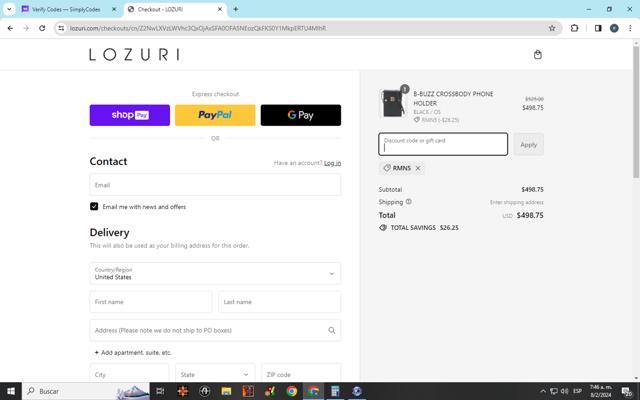The height and width of the screenshot is (400, 640).
Task: Pay with PayPal express checkout
Action: [x=215, y=115]
